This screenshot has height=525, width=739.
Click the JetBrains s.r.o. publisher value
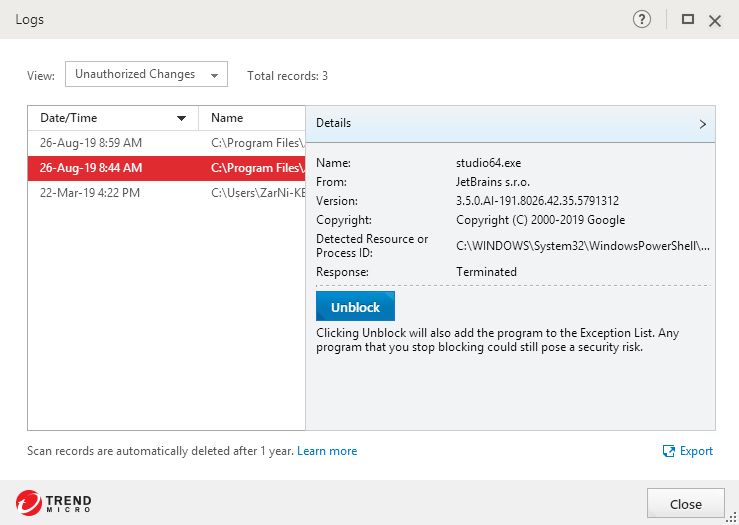click(x=493, y=182)
